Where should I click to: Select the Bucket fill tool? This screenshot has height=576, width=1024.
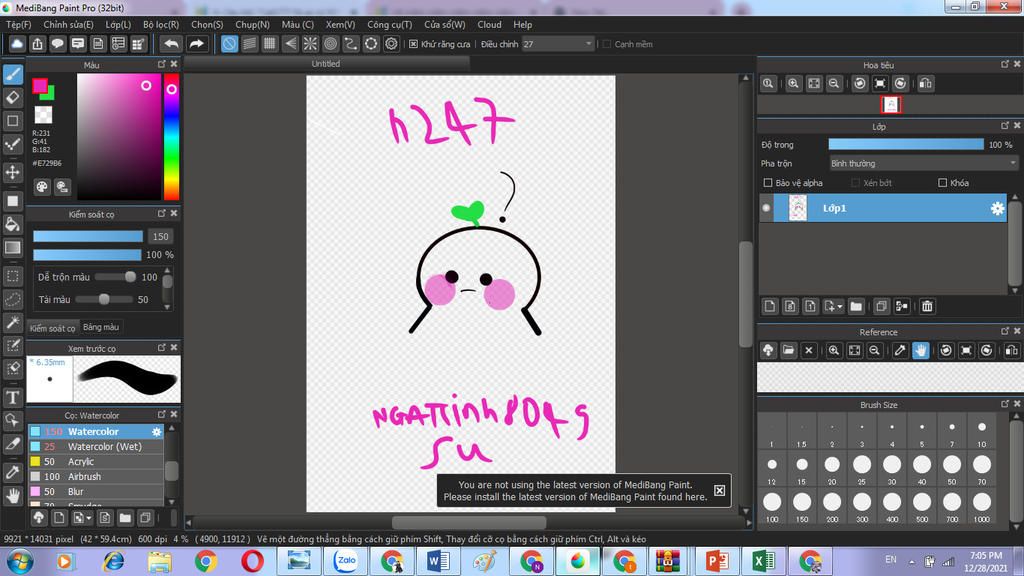(12, 224)
